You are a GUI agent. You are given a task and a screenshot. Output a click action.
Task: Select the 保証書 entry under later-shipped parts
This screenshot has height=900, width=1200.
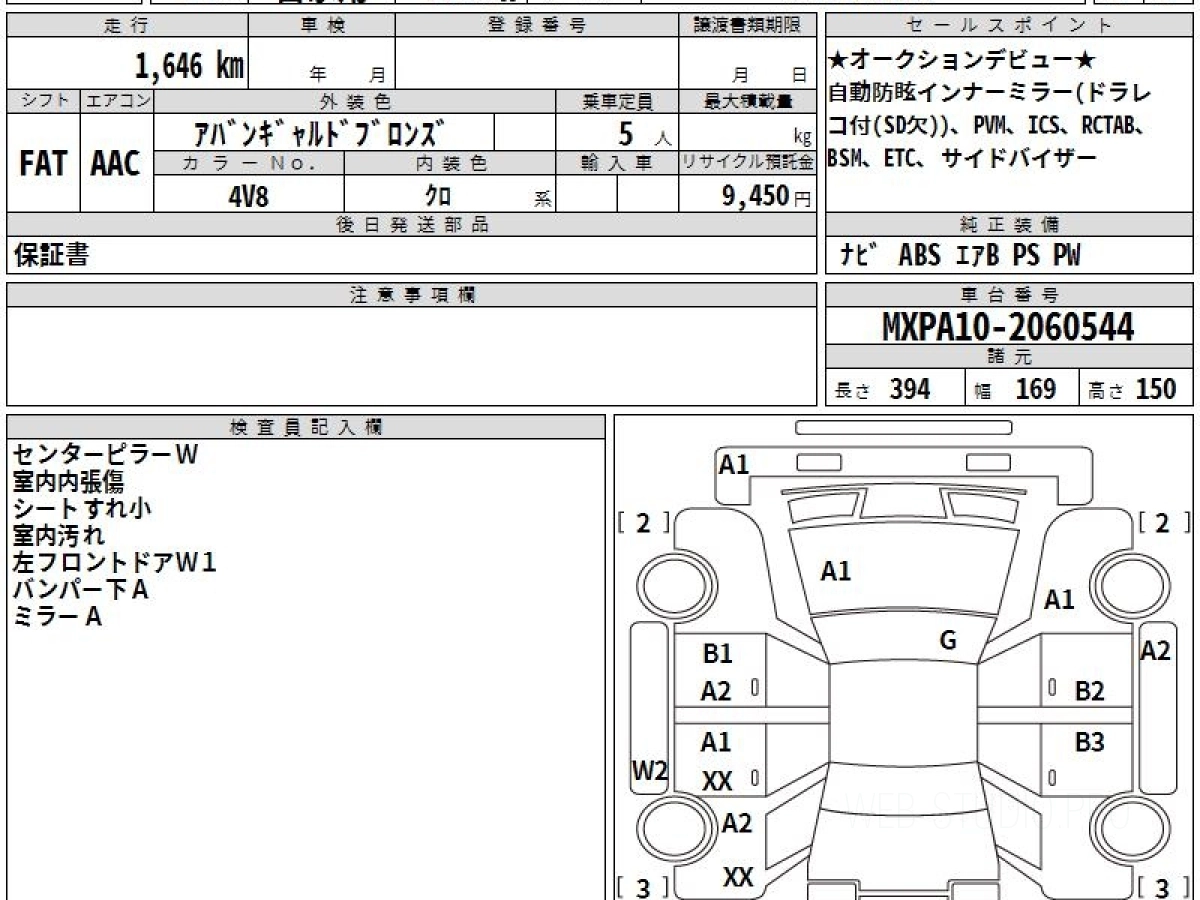pyautogui.click(x=51, y=256)
